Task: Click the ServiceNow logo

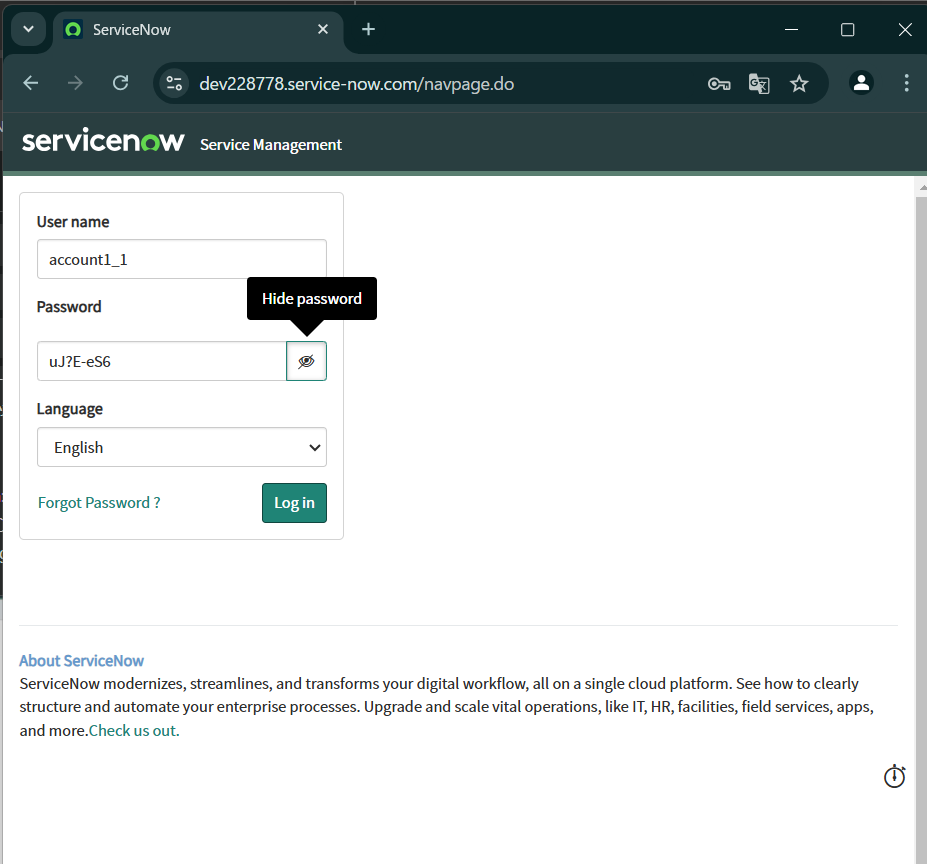Action: (103, 141)
